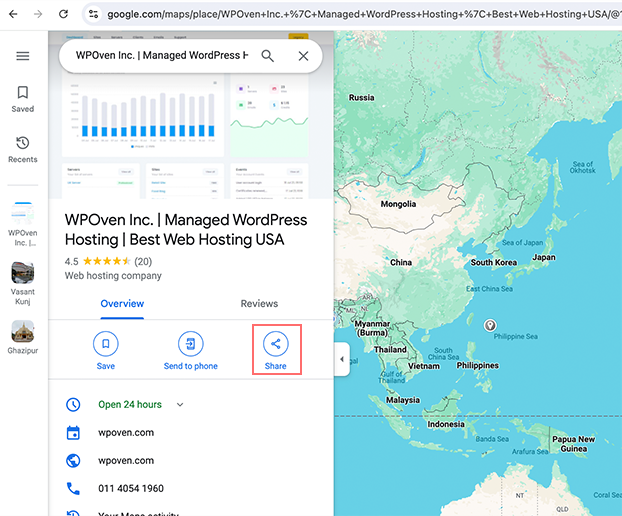Screen dimensions: 622x516
Task: Click the Web hosting company category
Action: pos(113,276)
